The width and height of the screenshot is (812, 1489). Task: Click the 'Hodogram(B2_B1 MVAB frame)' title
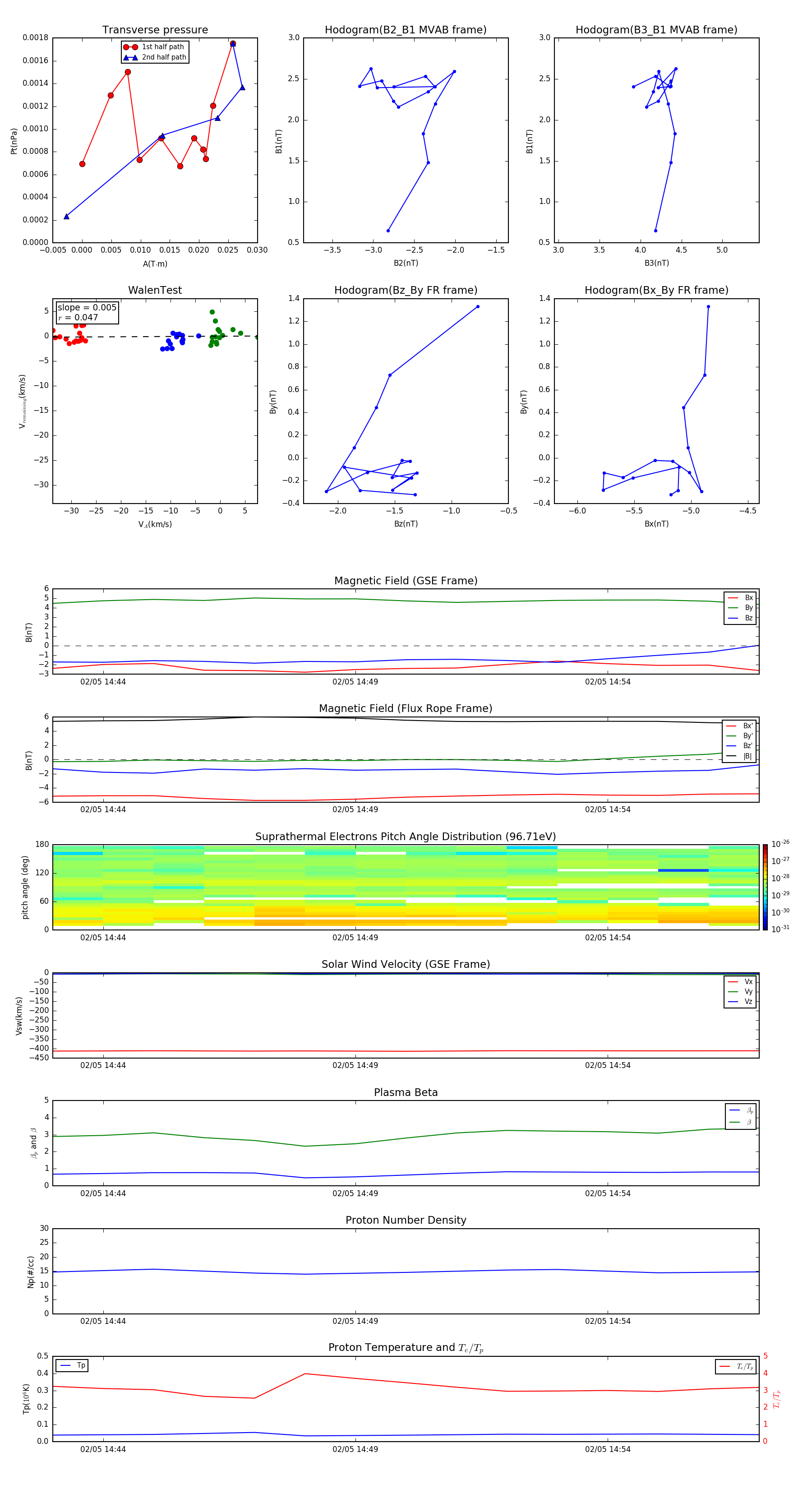[x=406, y=30]
